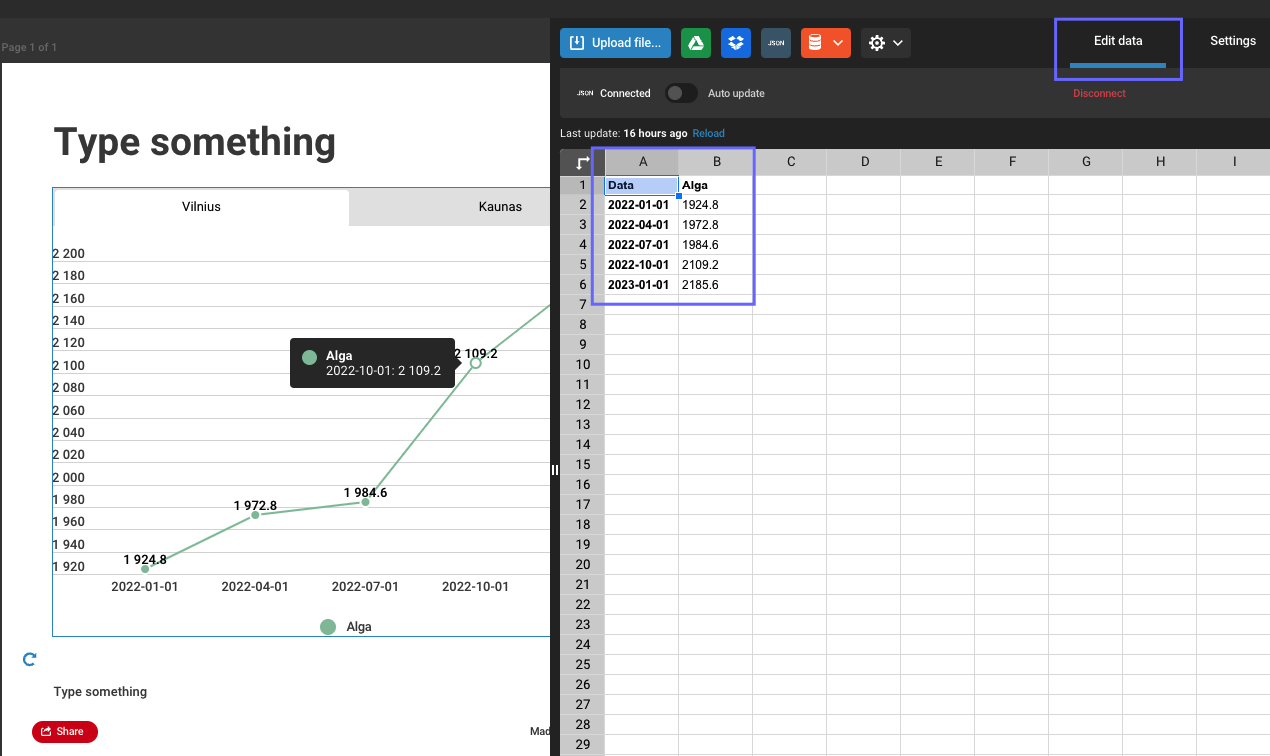Click the JSON Connected status icon
The width and height of the screenshot is (1270, 756).
click(585, 92)
